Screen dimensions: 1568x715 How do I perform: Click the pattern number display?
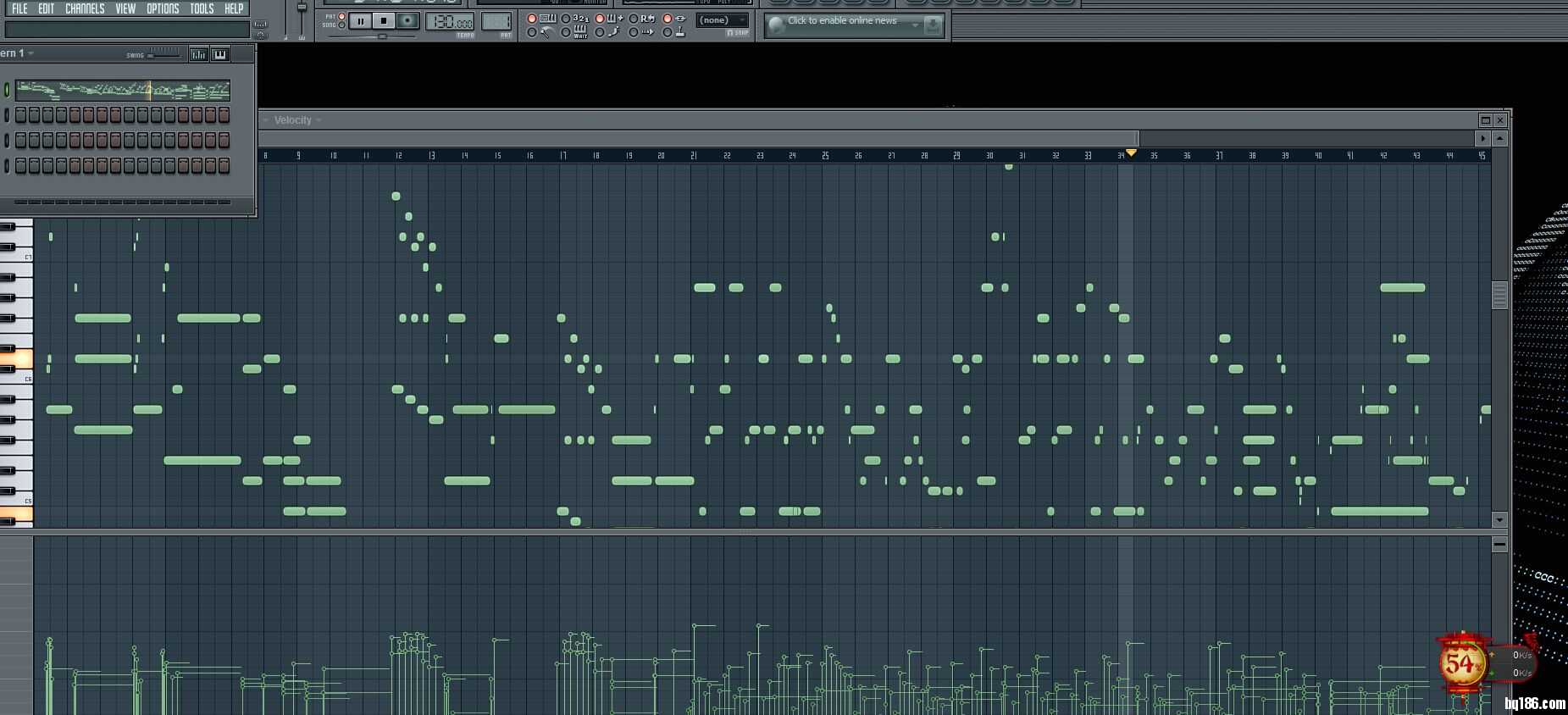click(496, 22)
